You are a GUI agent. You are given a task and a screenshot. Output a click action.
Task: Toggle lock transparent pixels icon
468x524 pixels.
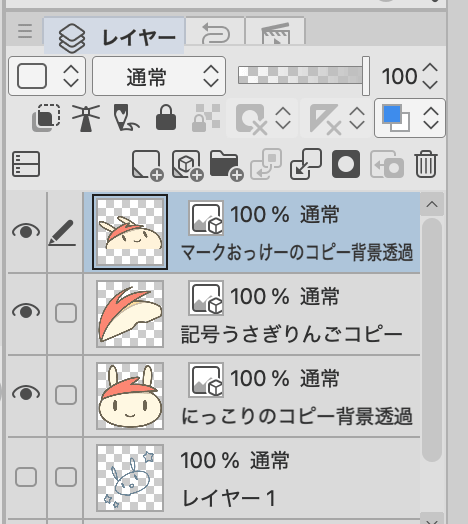point(206,118)
